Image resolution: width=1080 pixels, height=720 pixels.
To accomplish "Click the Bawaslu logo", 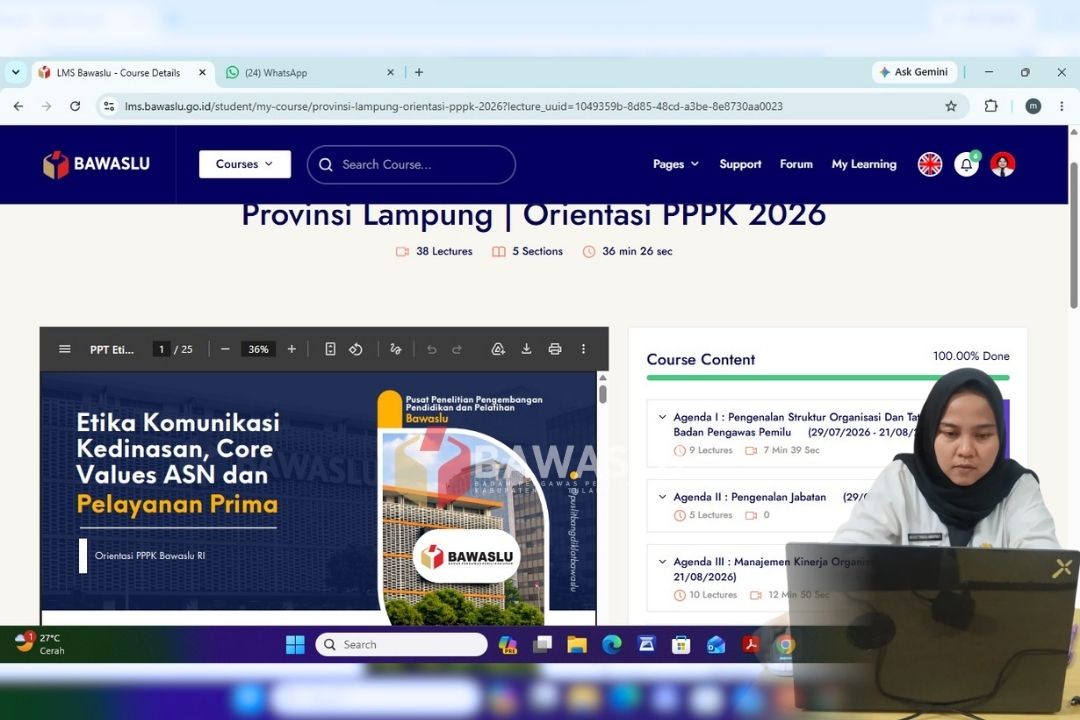I will (96, 164).
